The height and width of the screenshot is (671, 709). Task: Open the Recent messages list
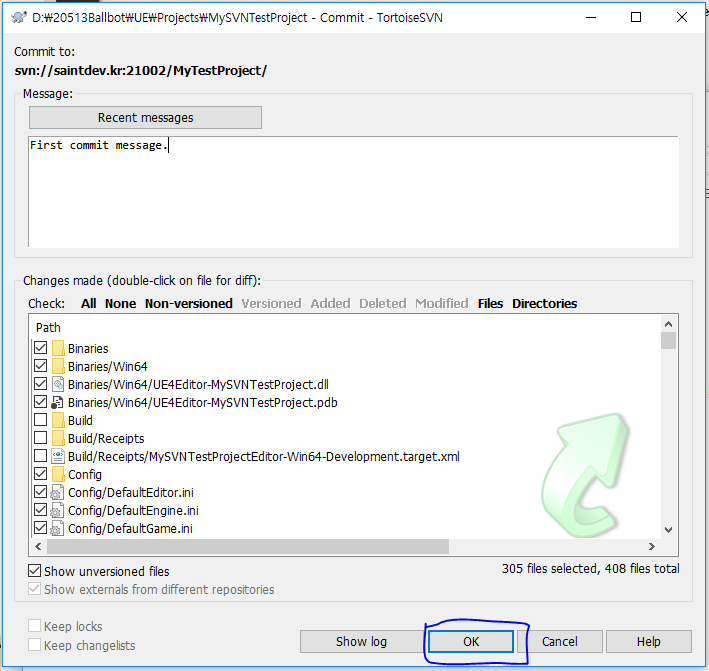click(145, 118)
